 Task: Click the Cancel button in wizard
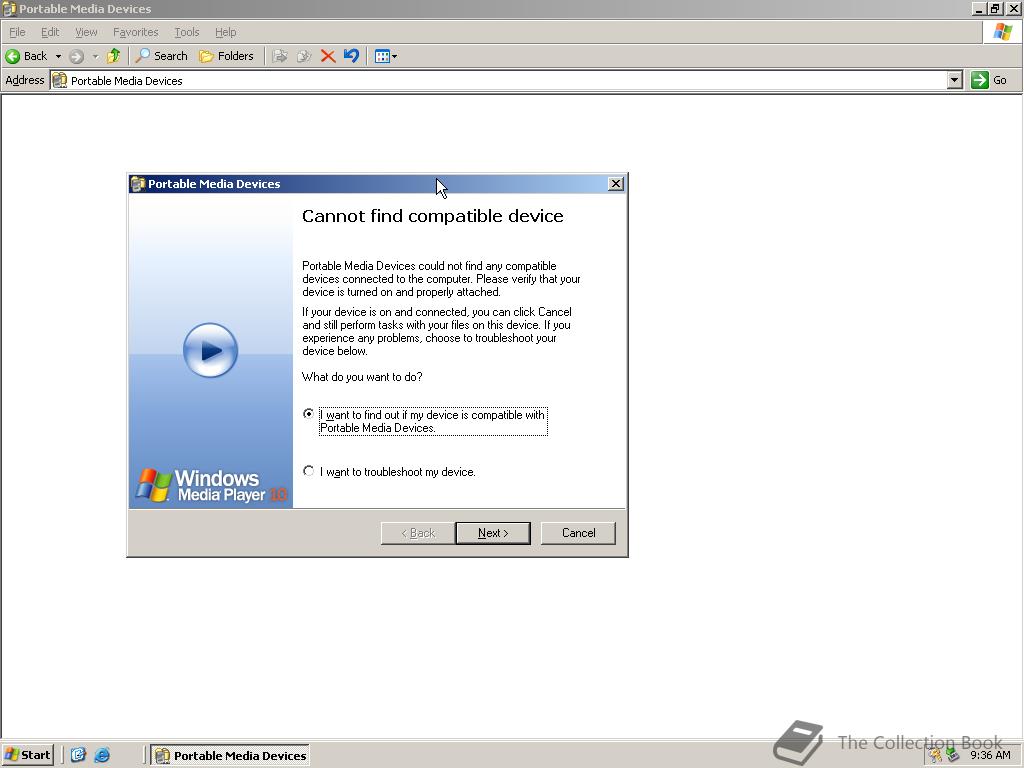click(x=578, y=533)
